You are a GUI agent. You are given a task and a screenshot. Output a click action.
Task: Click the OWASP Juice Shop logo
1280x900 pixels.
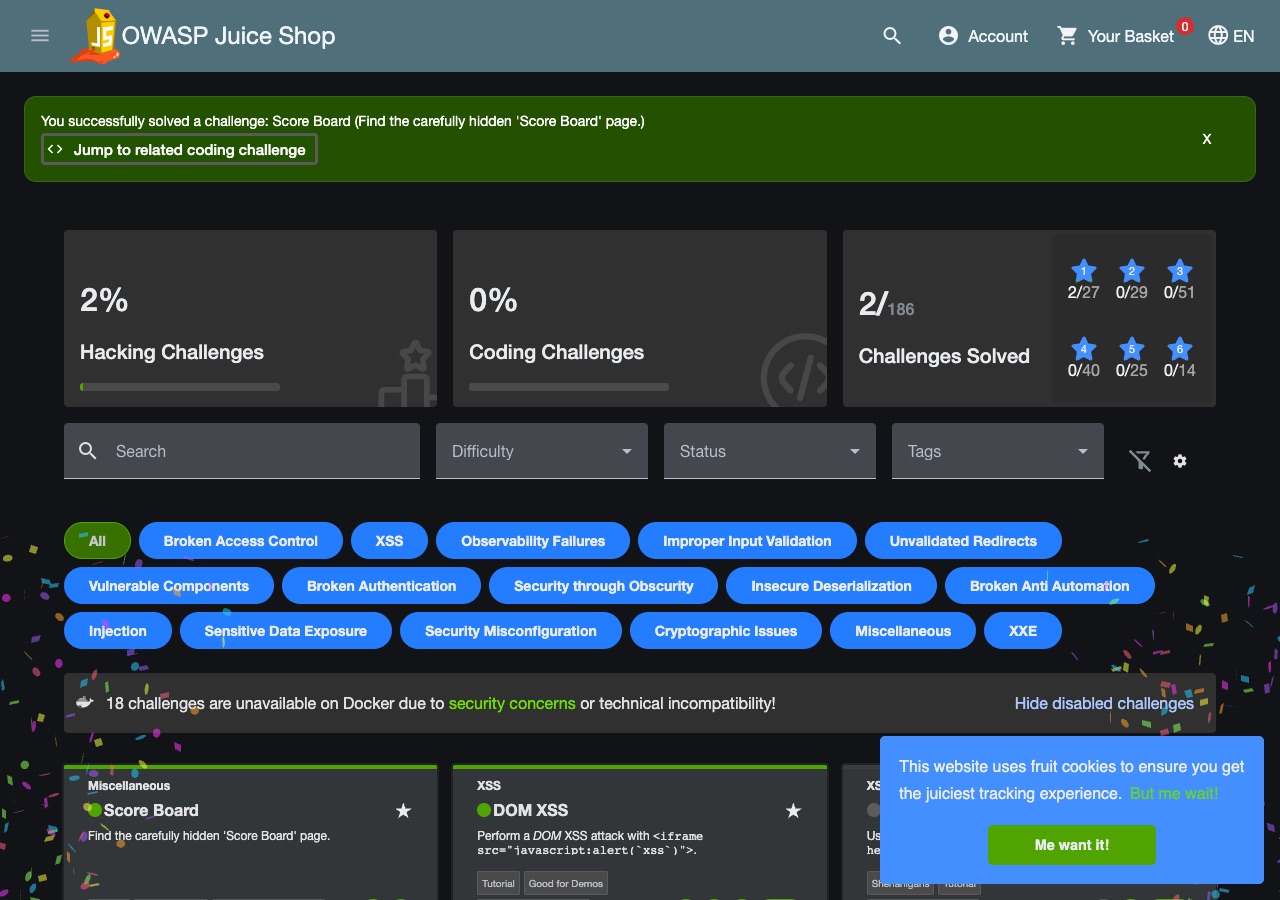[95, 37]
